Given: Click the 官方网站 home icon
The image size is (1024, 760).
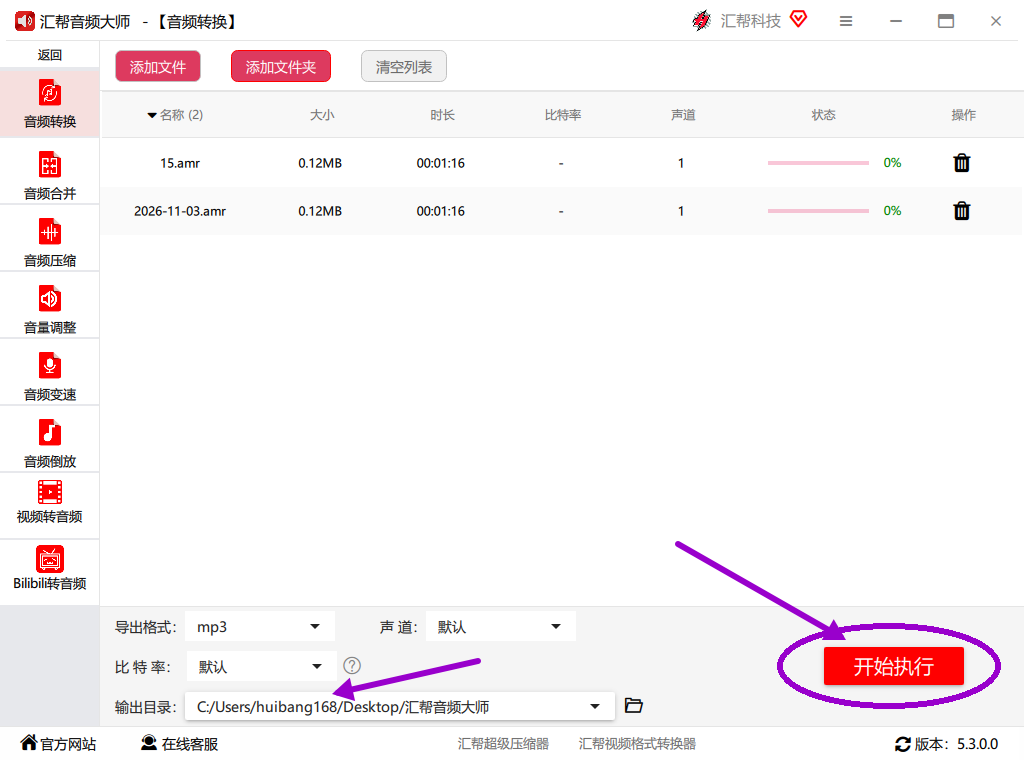Looking at the screenshot, I should 29,742.
